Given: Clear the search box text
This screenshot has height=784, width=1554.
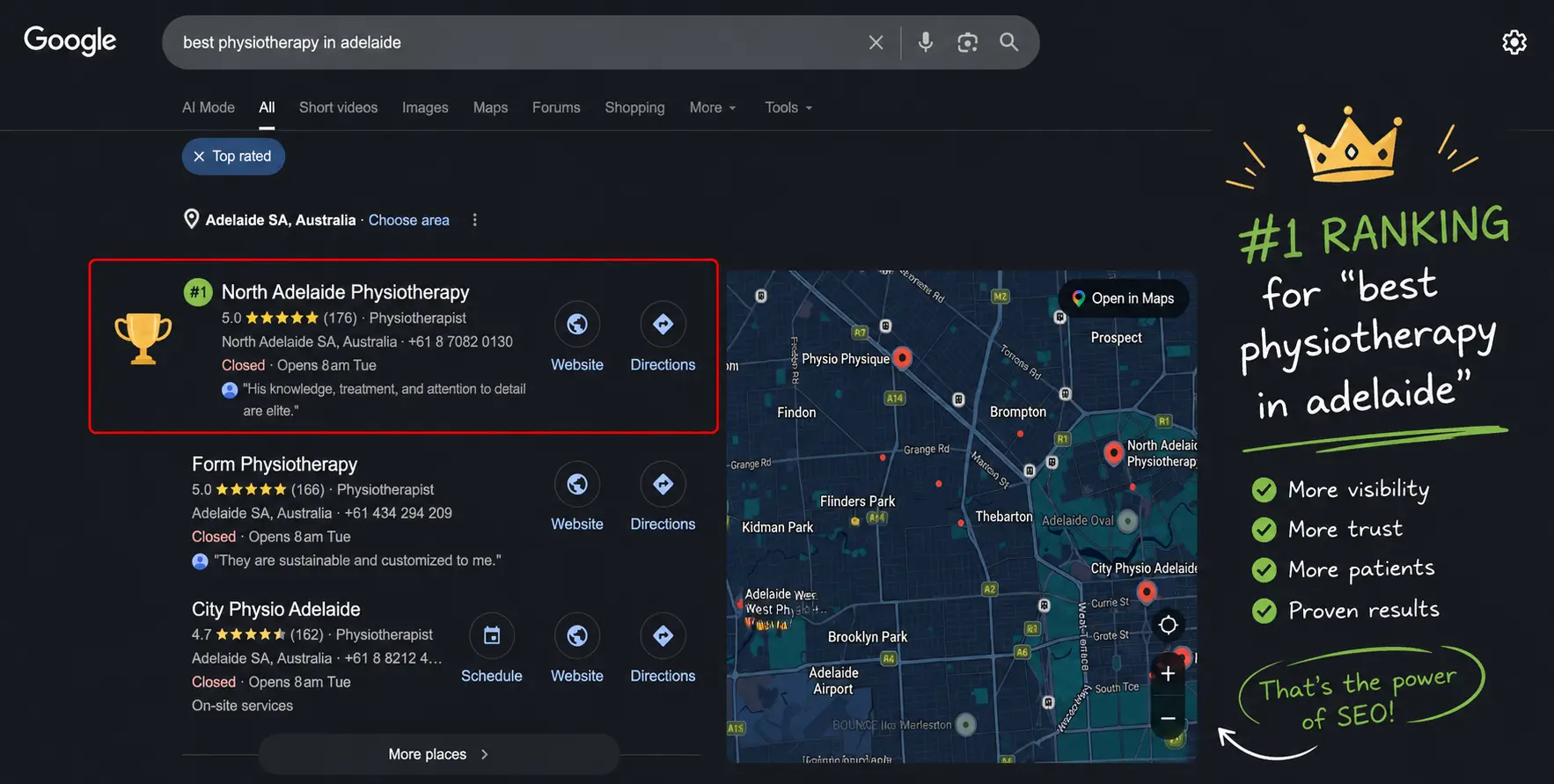Looking at the screenshot, I should tap(876, 42).
